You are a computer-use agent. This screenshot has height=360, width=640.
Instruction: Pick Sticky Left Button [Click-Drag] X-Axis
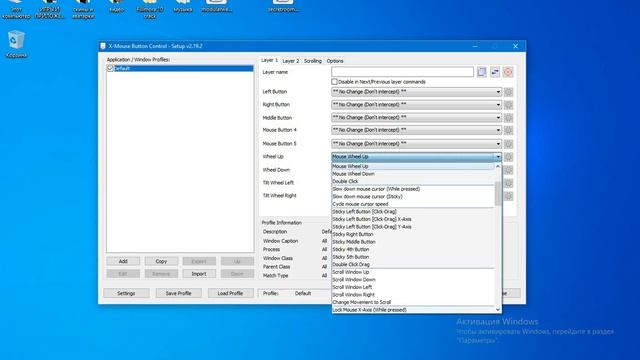pyautogui.click(x=413, y=219)
